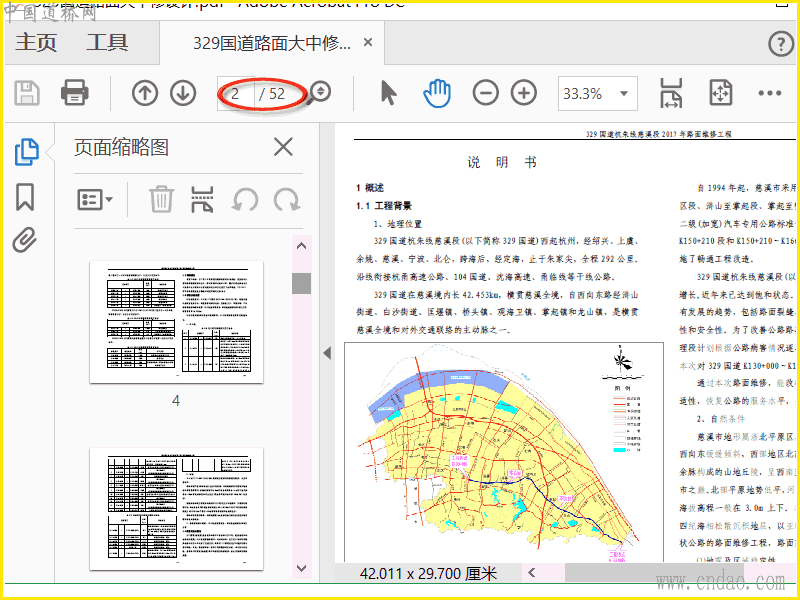Image resolution: width=800 pixels, height=600 pixels.
Task: Open the 工具 tab
Action: point(107,43)
